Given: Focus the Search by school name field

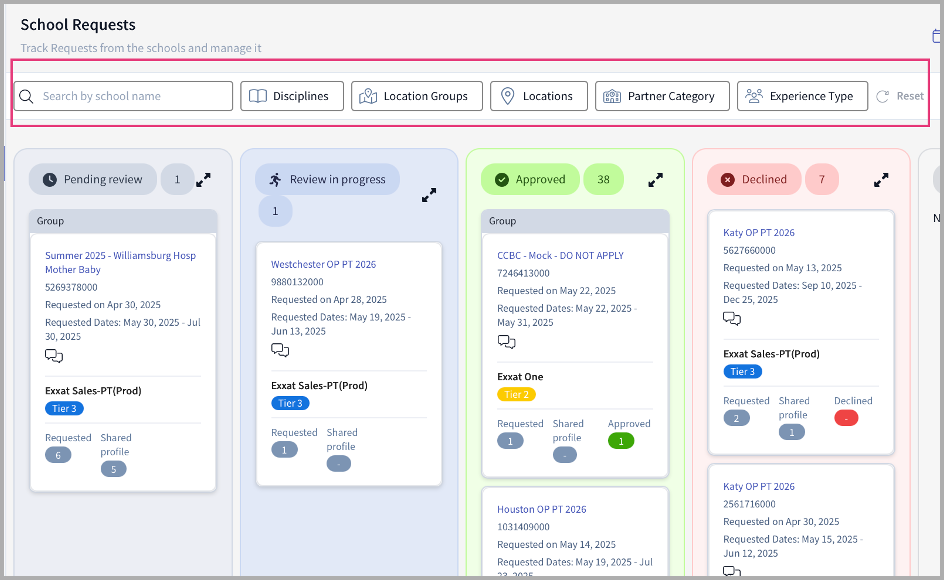Looking at the screenshot, I should point(123,96).
